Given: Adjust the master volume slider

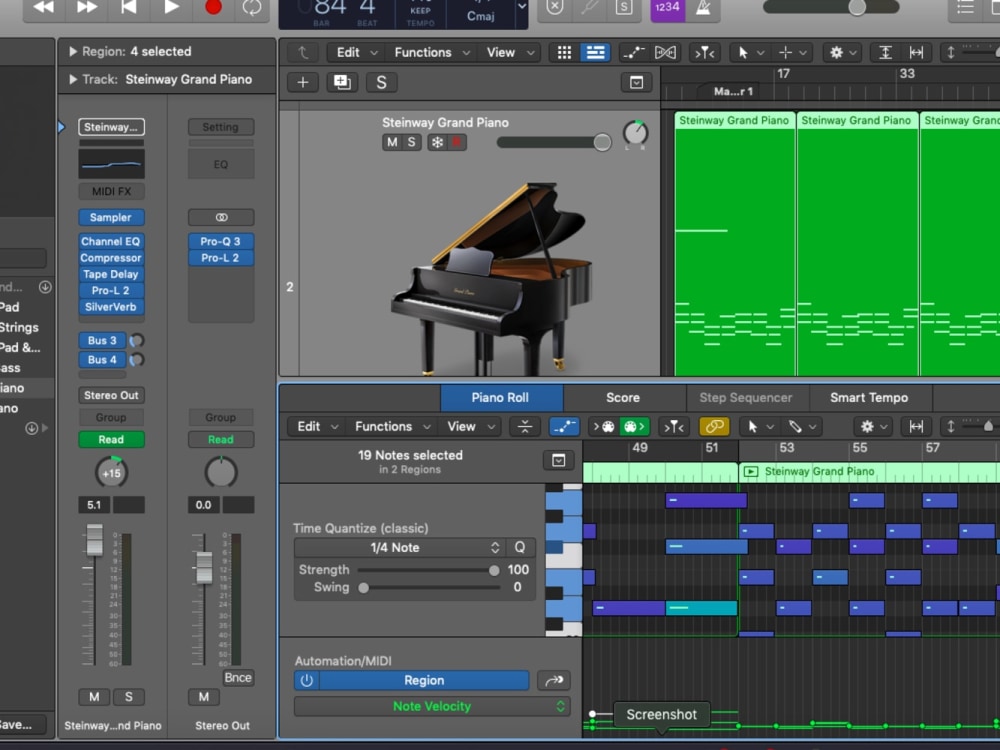Looking at the screenshot, I should pos(831,8).
